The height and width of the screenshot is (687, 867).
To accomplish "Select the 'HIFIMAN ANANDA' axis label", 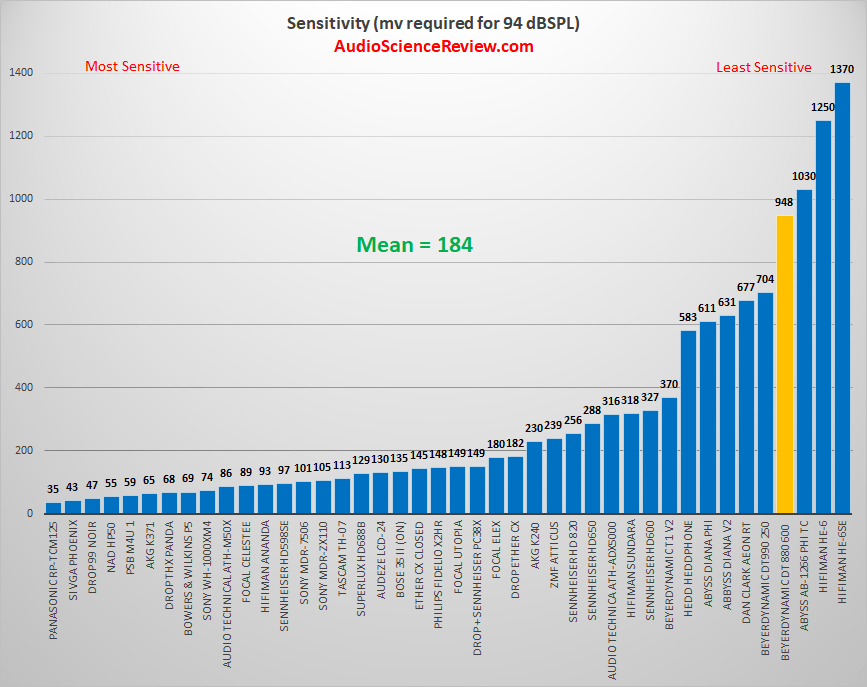I will [265, 566].
